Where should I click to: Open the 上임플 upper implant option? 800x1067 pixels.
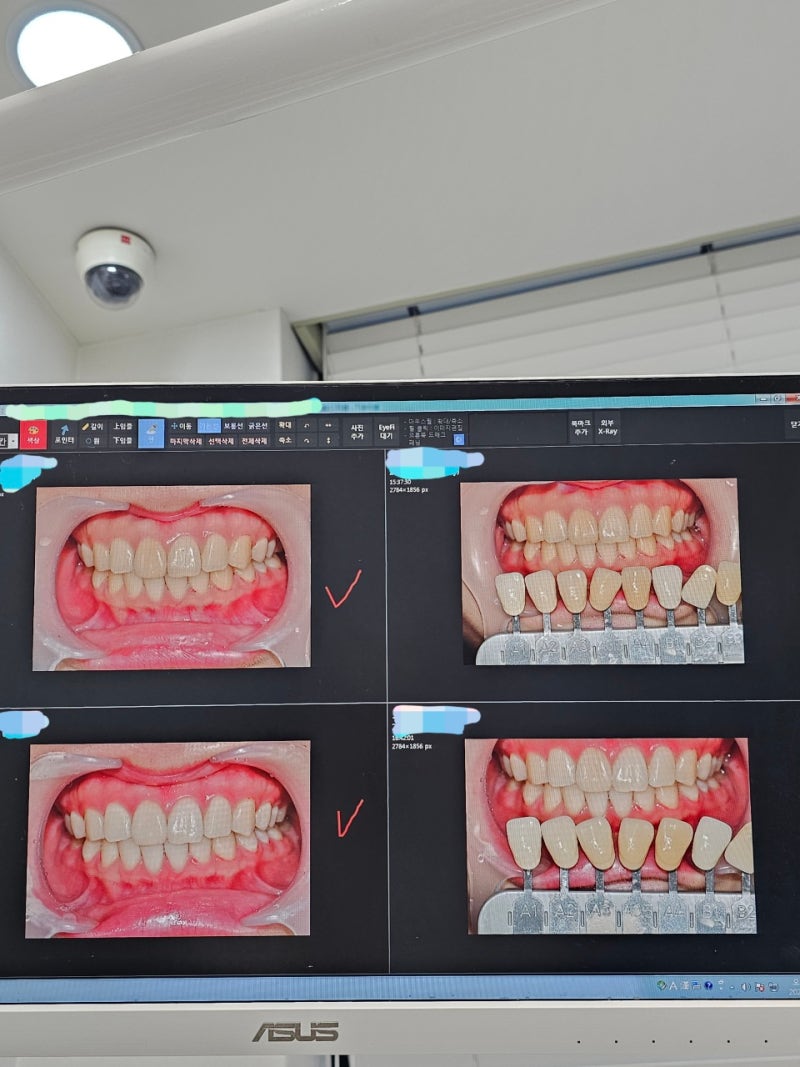[x=122, y=426]
